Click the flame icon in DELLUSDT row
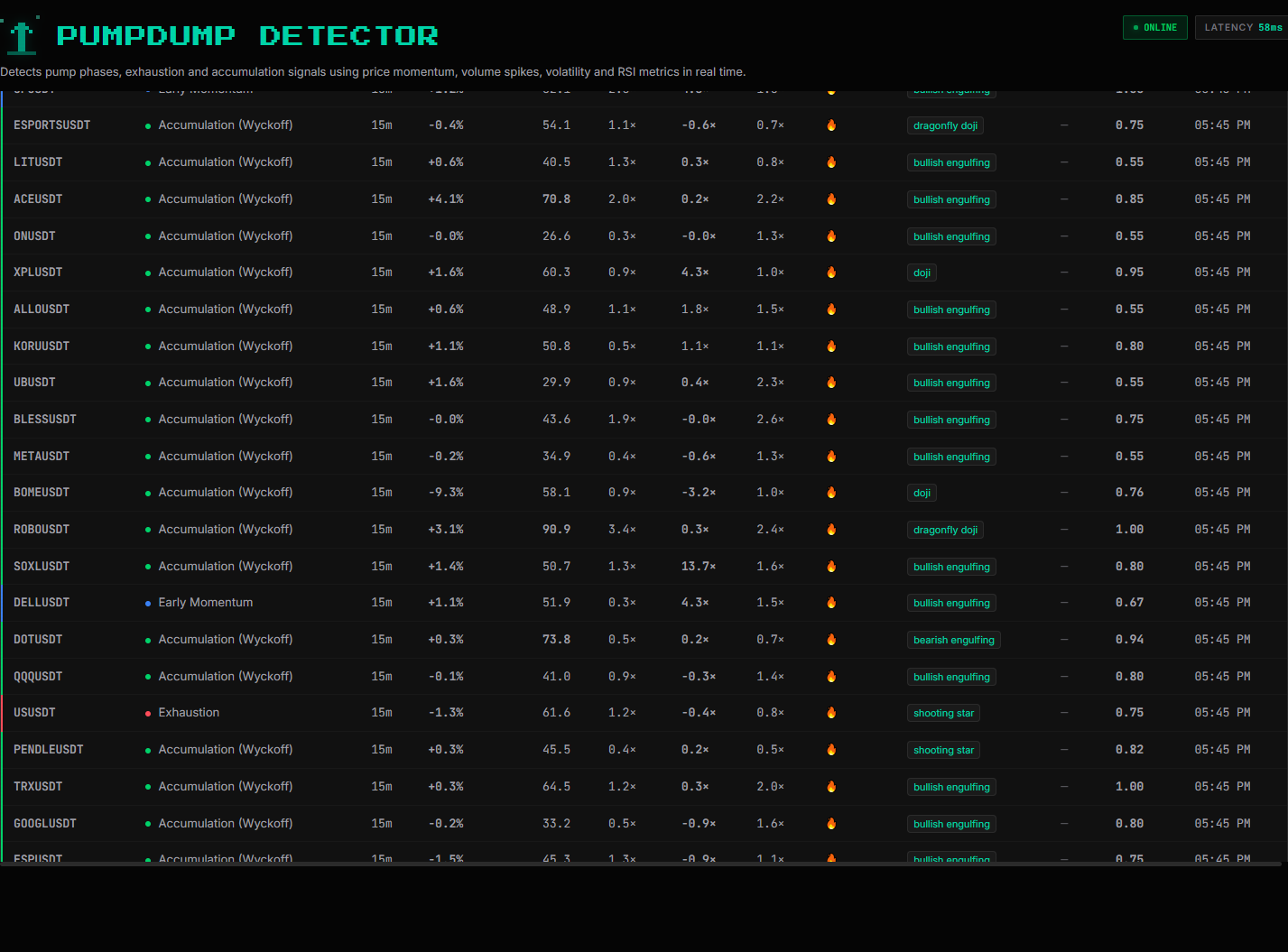The image size is (1288, 952). (x=831, y=603)
